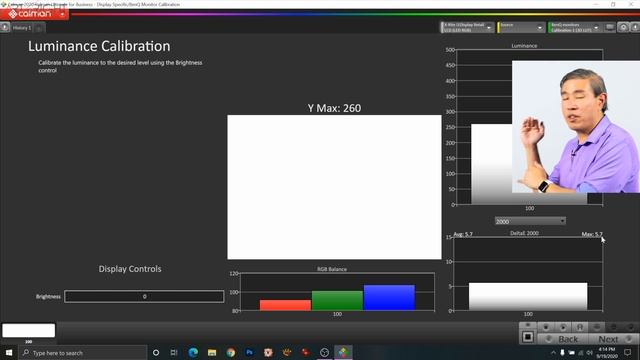
Task: Open the settings gear in top toolbar
Action: coord(623,27)
